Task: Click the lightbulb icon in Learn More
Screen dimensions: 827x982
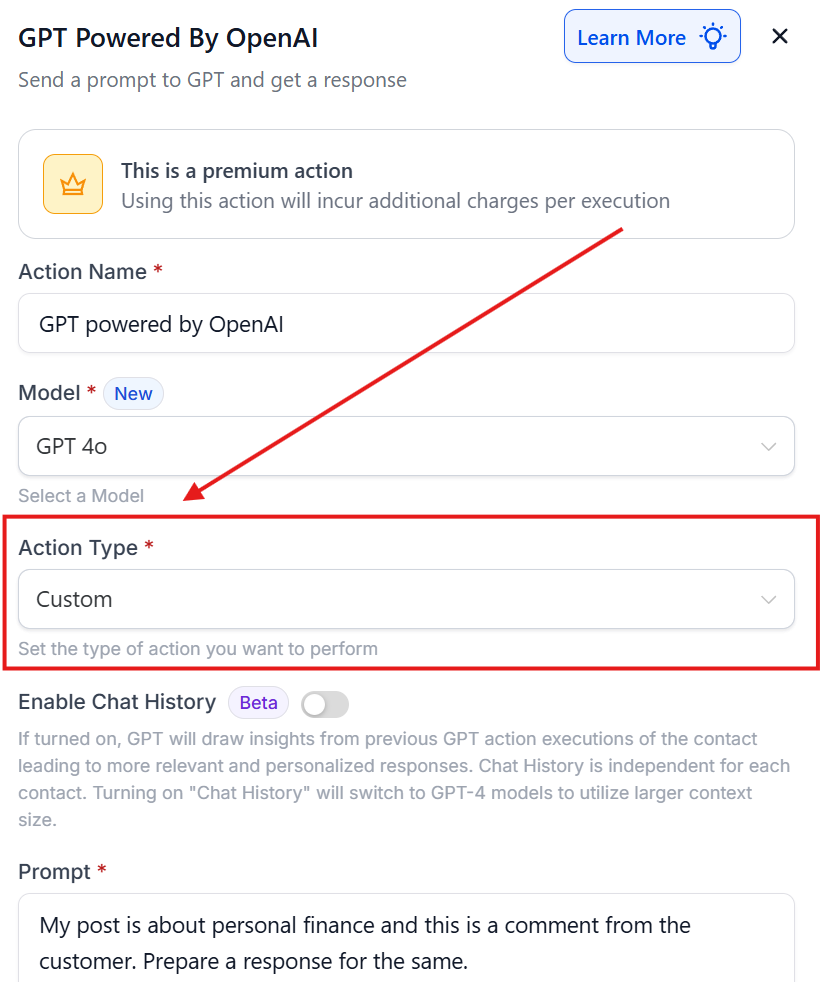Action: tap(713, 36)
